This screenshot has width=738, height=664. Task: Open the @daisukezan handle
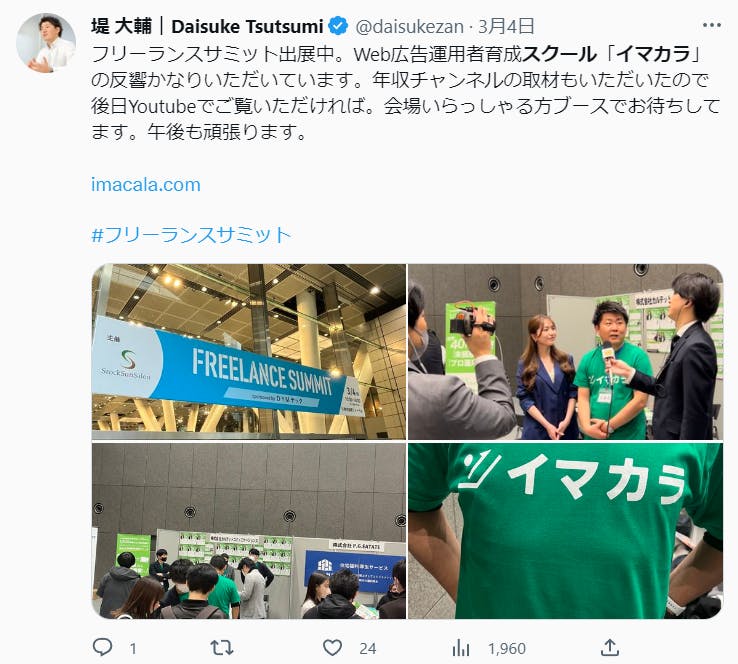(409, 27)
